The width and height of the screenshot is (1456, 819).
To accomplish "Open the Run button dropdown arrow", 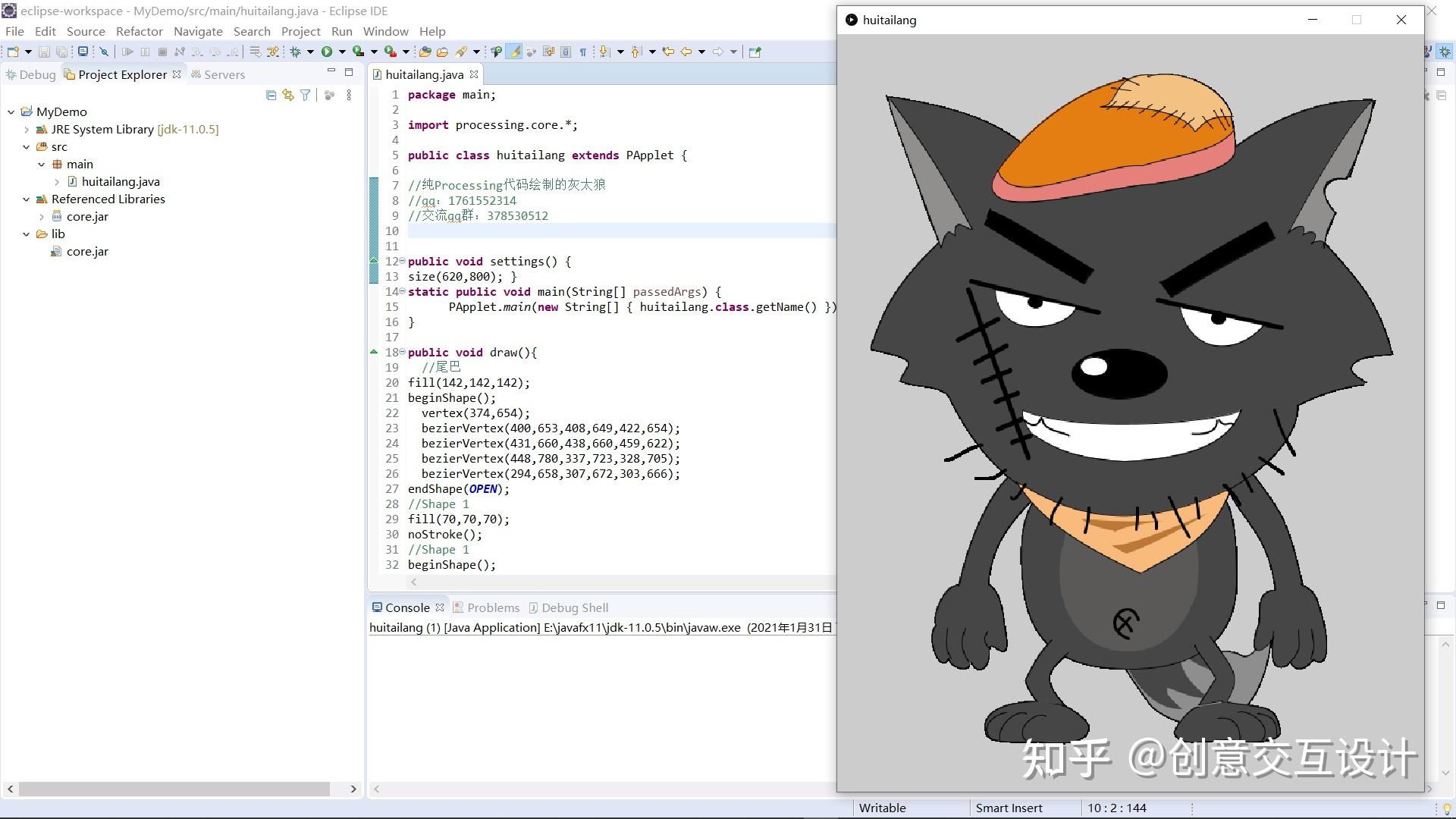I will tap(341, 52).
